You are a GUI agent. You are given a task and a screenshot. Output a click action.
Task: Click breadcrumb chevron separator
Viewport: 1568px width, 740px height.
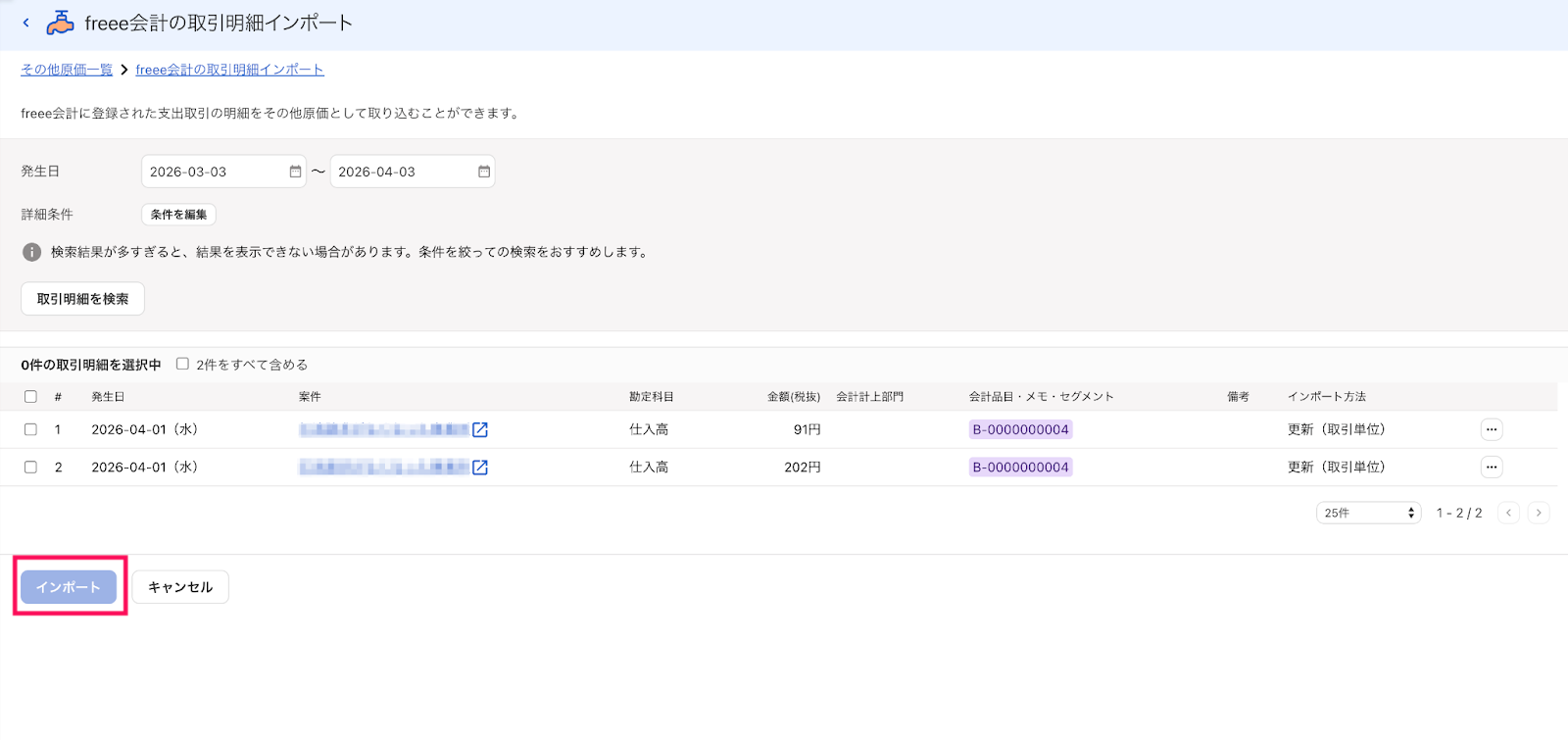pos(124,70)
